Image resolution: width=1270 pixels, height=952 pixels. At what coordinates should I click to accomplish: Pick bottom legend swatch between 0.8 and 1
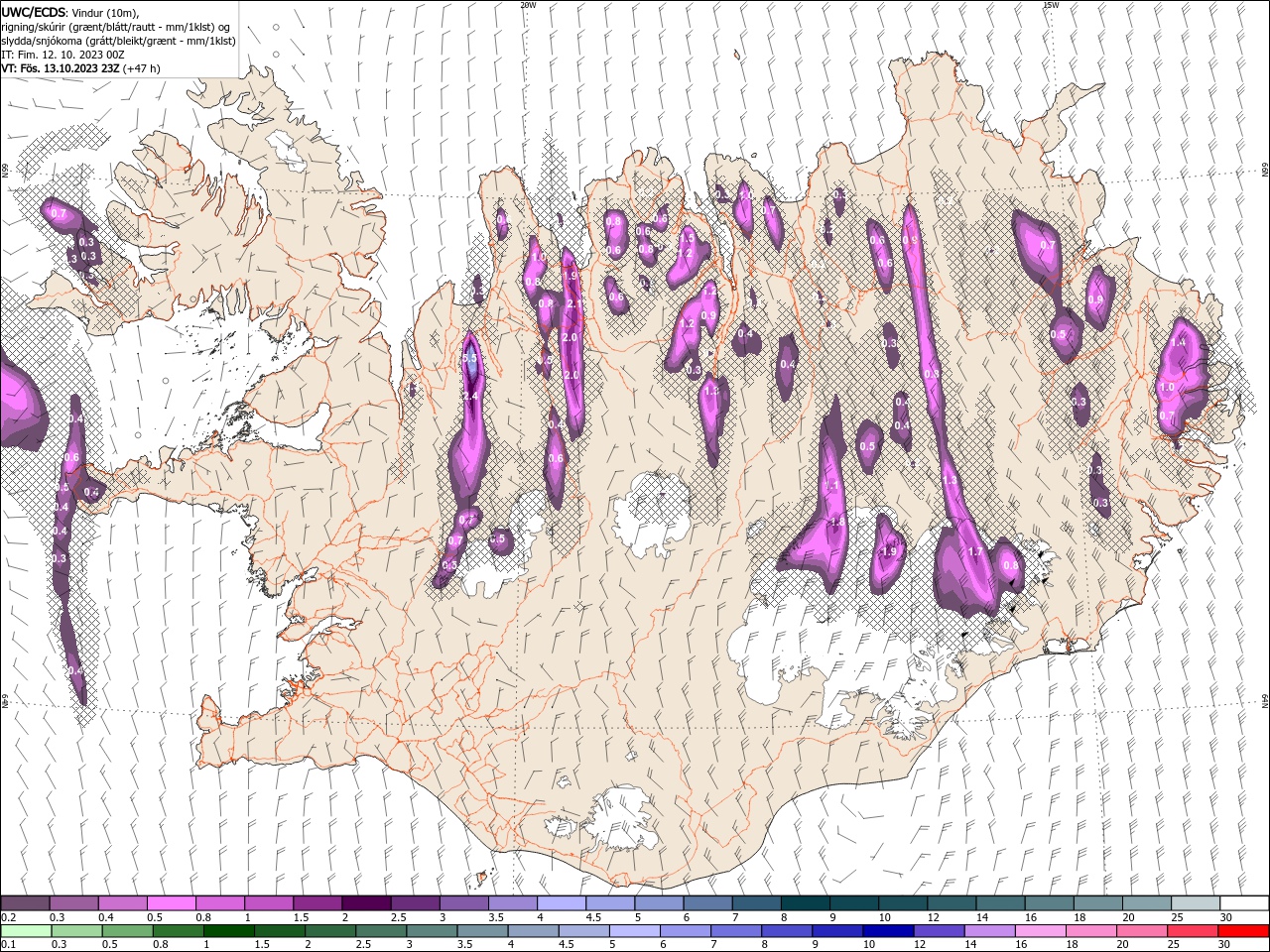(x=178, y=931)
